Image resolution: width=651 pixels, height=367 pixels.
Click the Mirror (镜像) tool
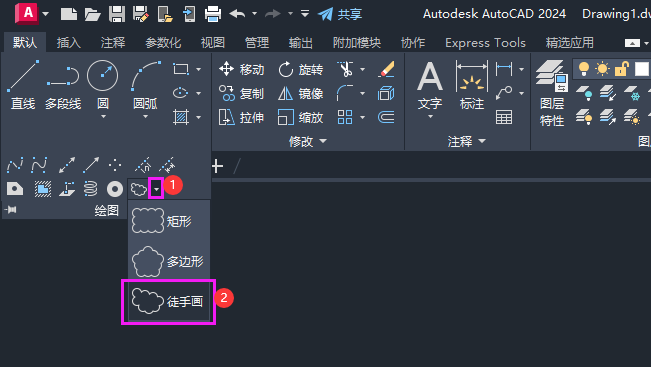coord(301,93)
